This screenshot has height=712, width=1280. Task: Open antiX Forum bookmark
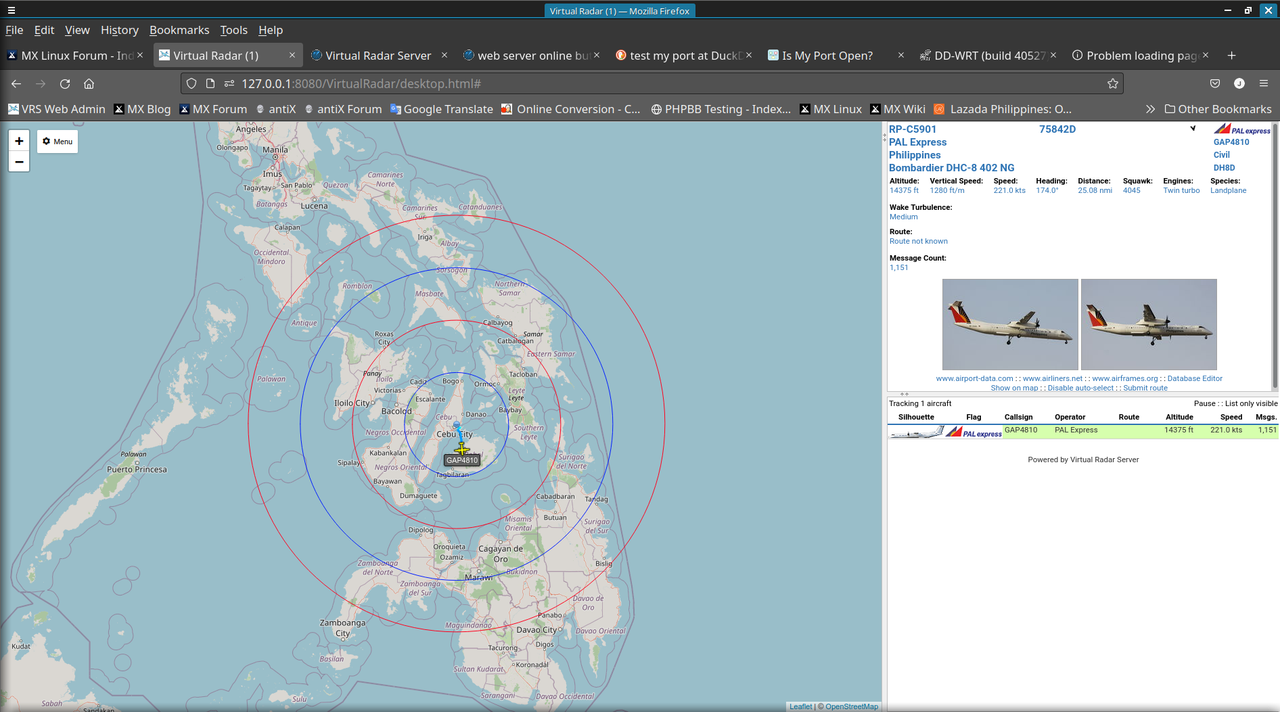343,109
